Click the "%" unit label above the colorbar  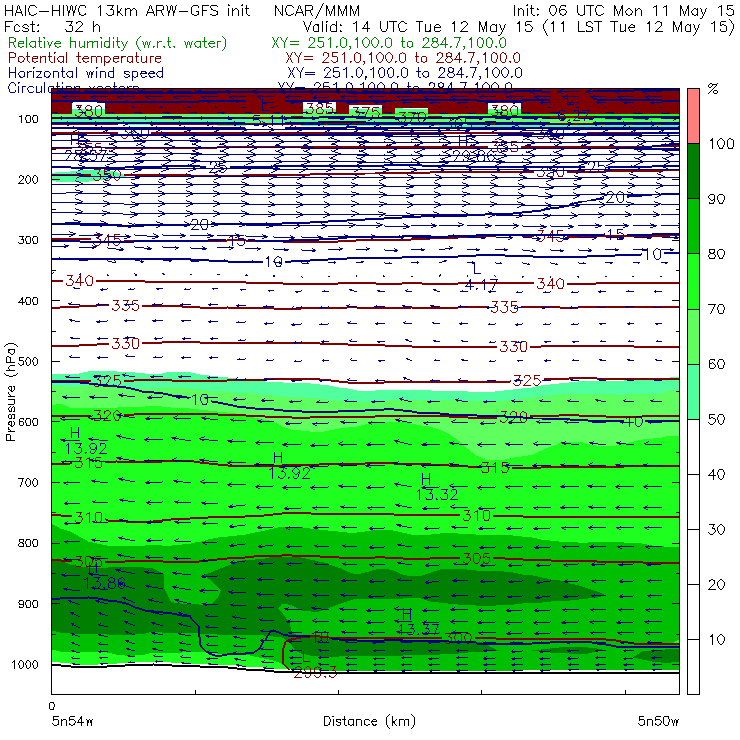tap(713, 89)
